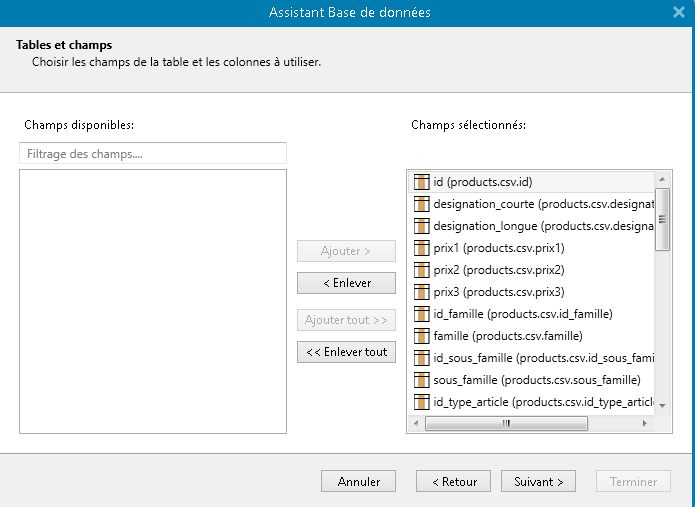
Task: Click the icon beside sous_famille field
Action: 421,380
